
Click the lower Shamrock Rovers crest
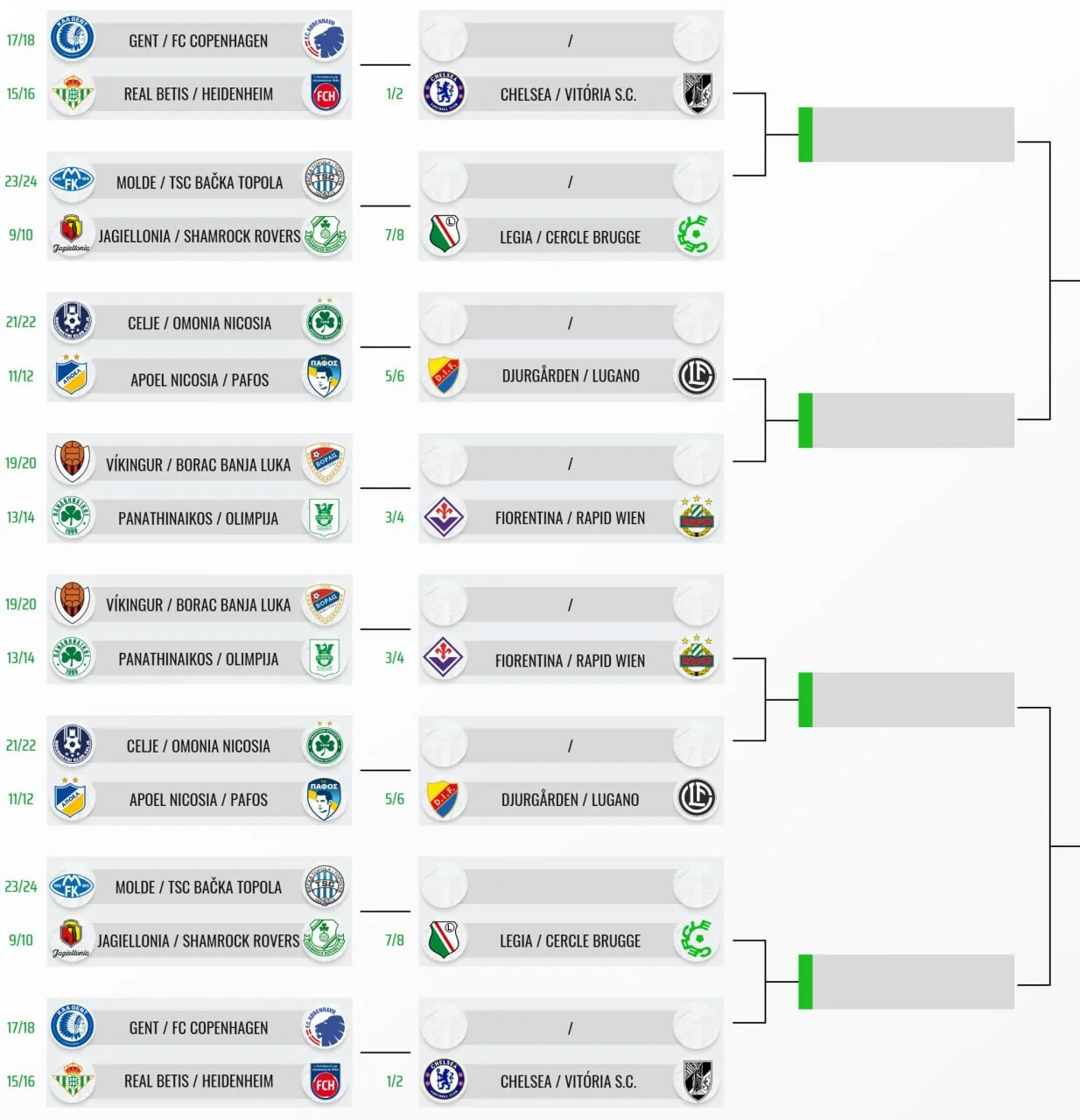point(325,937)
